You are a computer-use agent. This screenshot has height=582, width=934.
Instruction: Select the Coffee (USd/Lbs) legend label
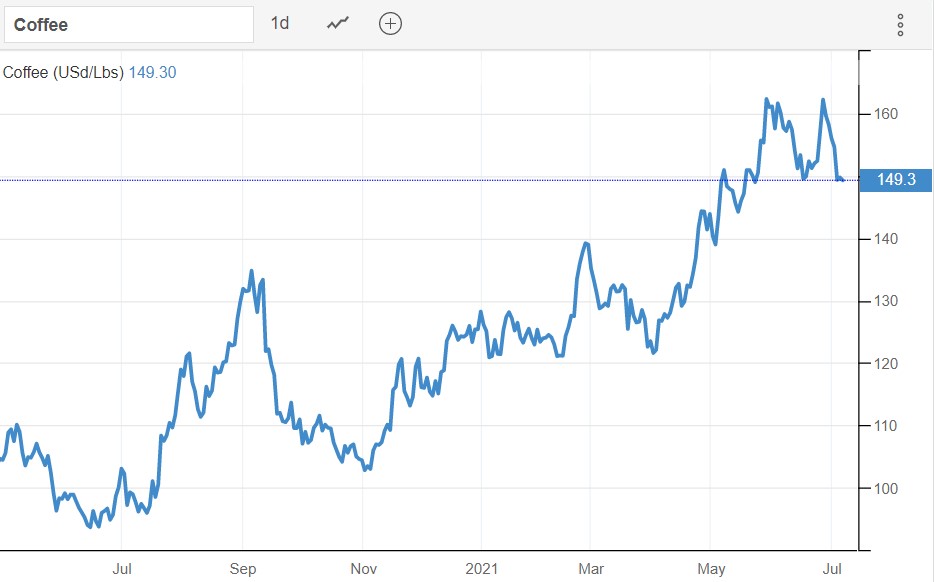pos(63,72)
